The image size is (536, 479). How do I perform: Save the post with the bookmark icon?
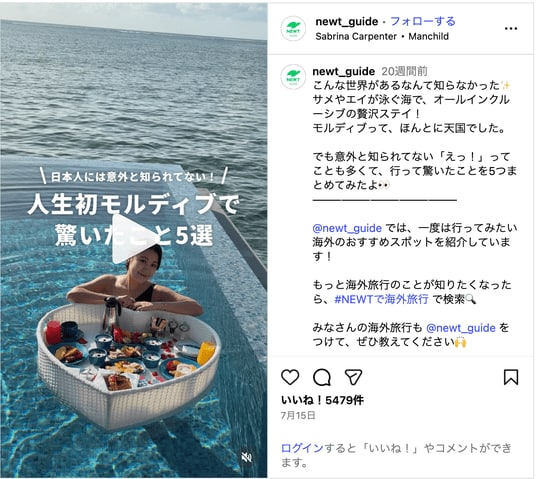[511, 377]
